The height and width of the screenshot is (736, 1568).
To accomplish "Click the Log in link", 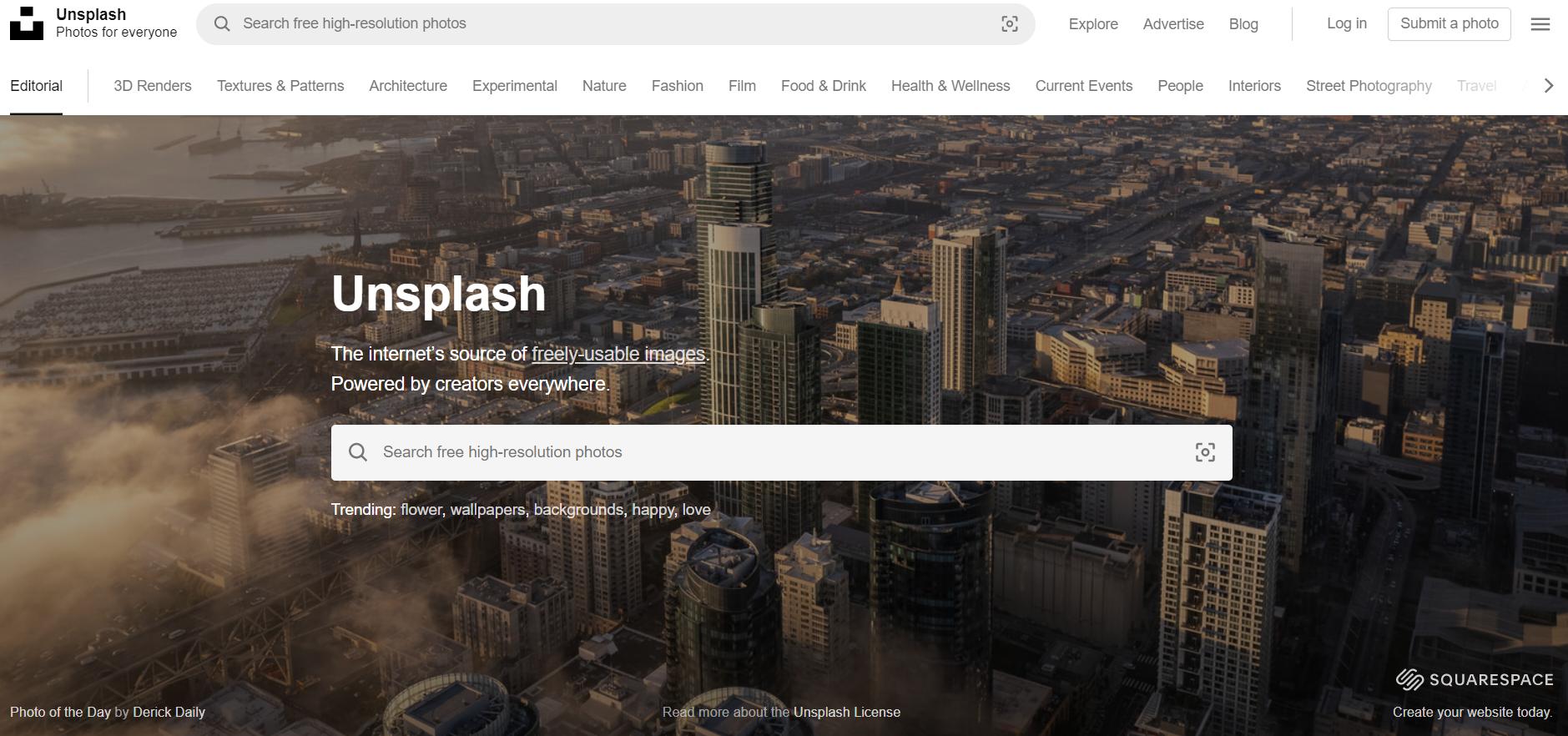I will coord(1347,23).
